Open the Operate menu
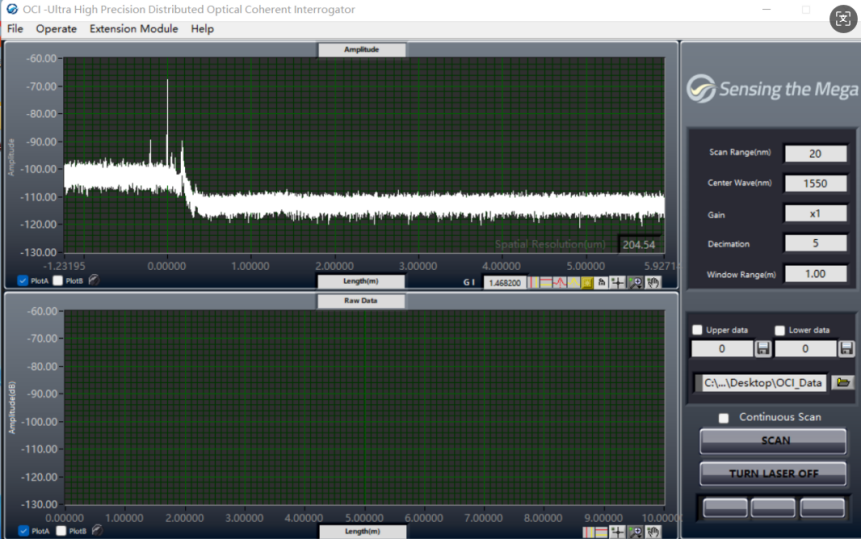The width and height of the screenshot is (861, 539). (56, 29)
